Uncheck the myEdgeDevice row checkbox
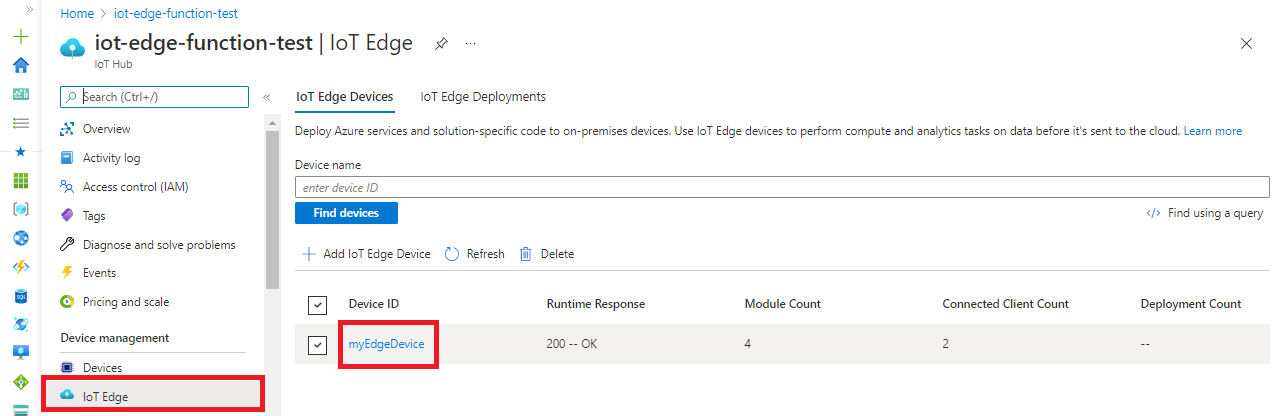The width and height of the screenshot is (1275, 416). point(317,345)
